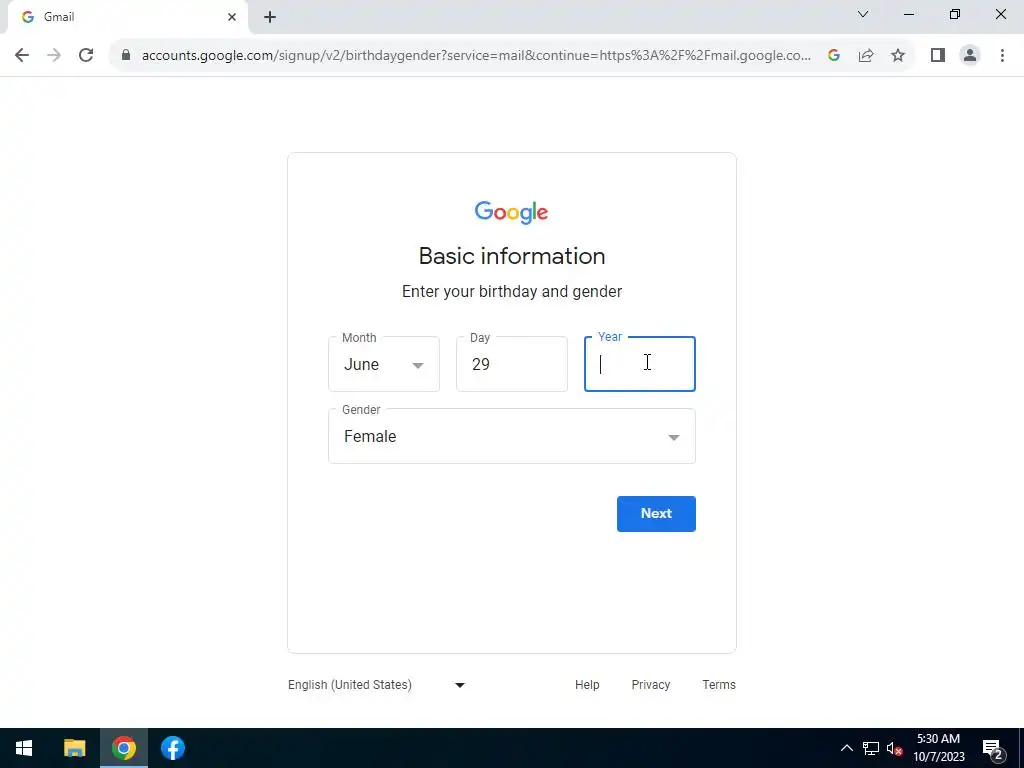Click the Google icon in the address bar
The height and width of the screenshot is (768, 1024).
click(833, 56)
